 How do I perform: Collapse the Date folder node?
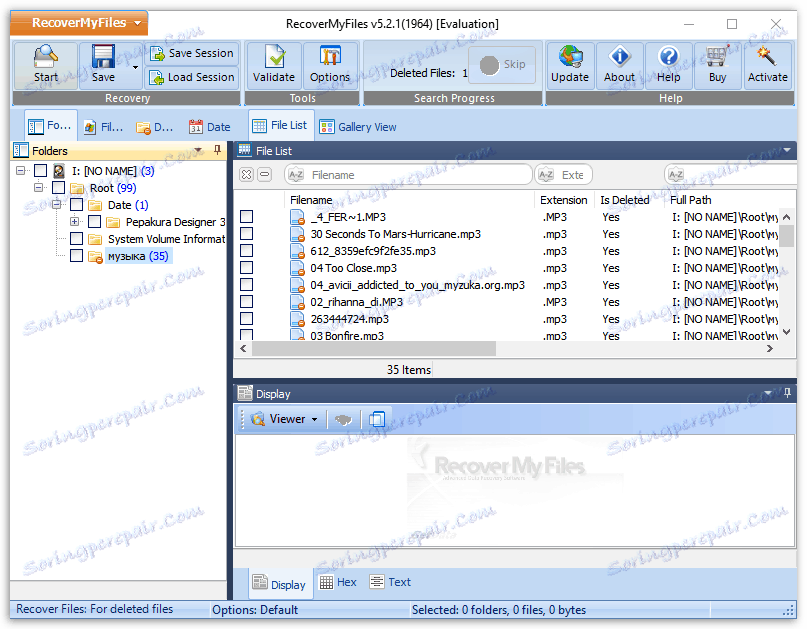pos(57,204)
